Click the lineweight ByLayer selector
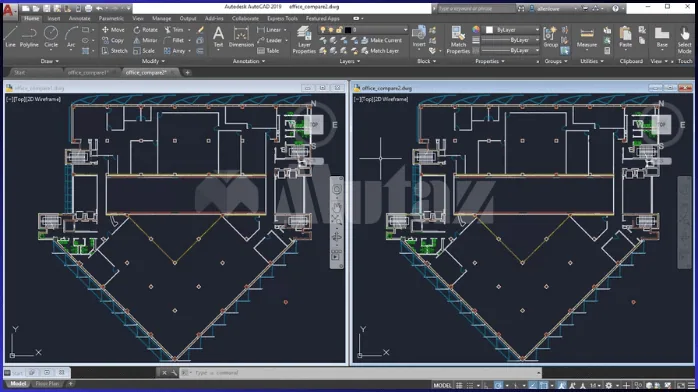The width and height of the screenshot is (698, 392). coord(510,40)
